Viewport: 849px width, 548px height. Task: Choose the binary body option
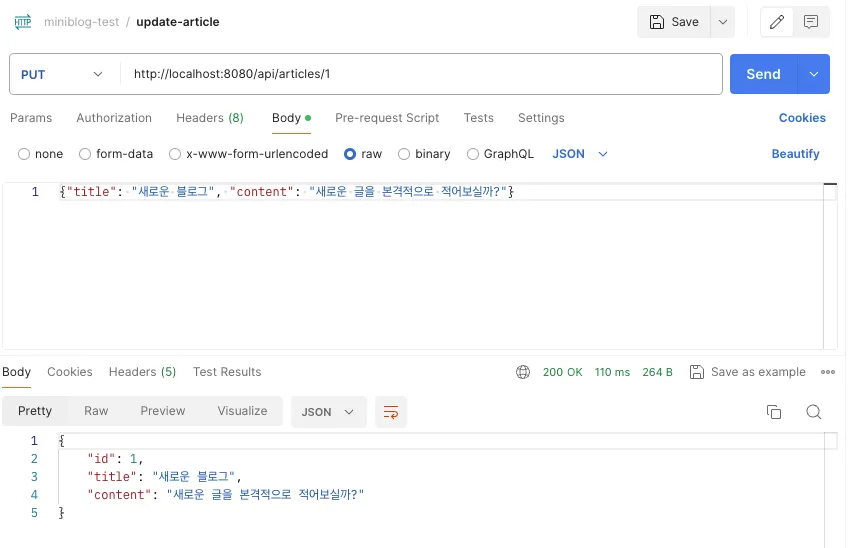point(404,154)
